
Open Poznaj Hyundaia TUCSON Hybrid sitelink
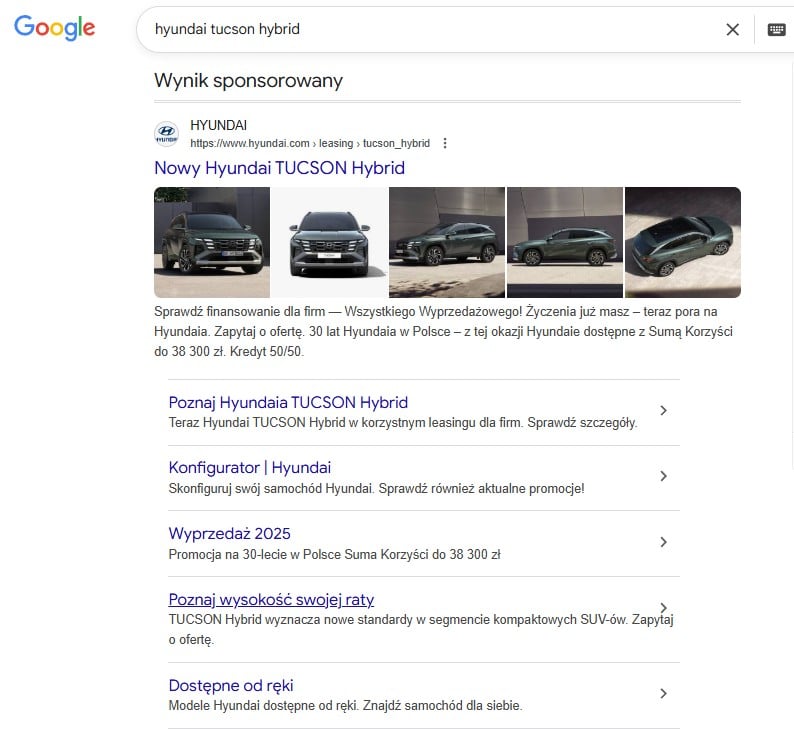coord(288,402)
